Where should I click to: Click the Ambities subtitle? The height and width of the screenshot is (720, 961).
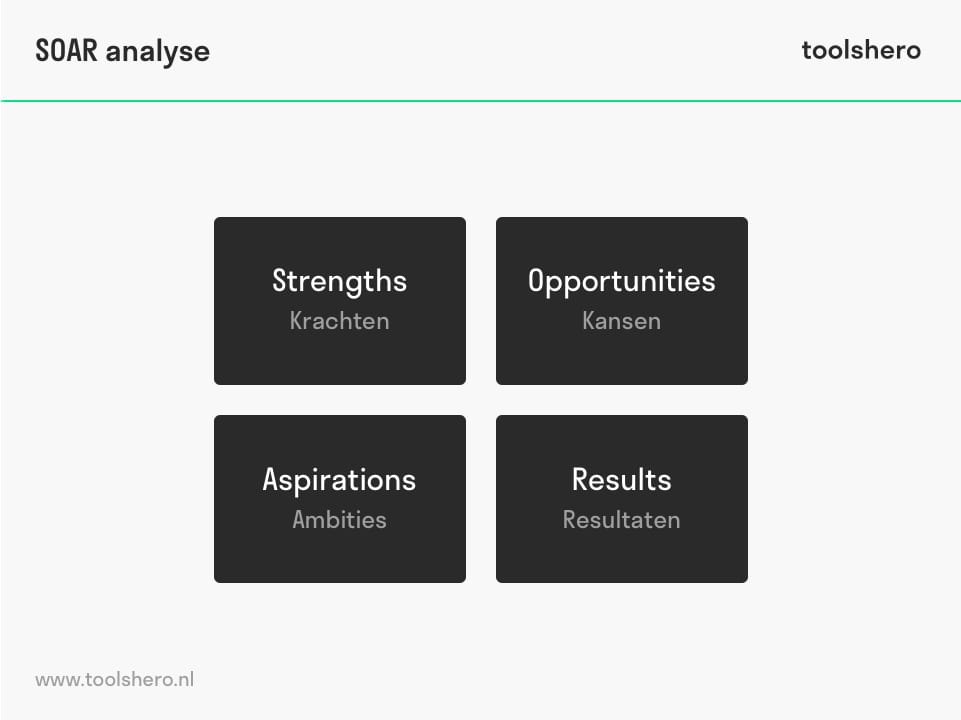point(339,520)
